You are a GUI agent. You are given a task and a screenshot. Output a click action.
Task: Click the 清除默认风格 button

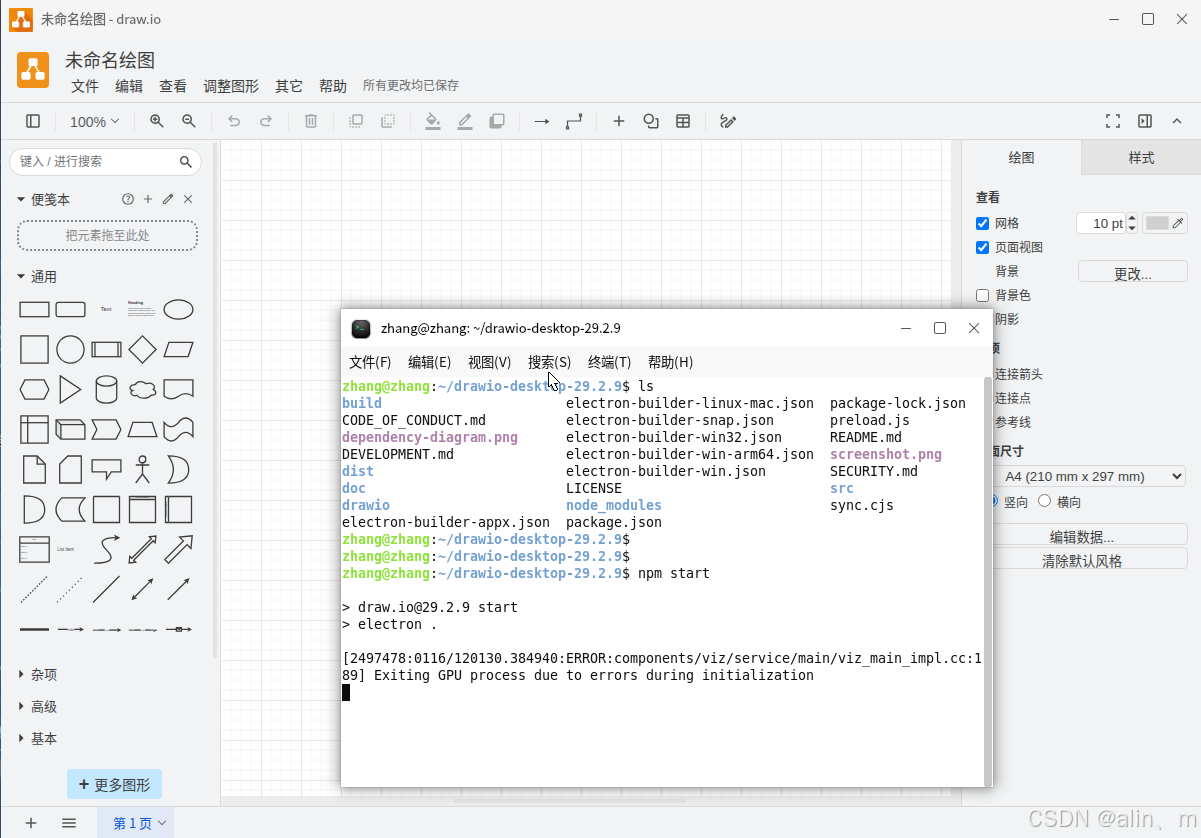click(1082, 561)
